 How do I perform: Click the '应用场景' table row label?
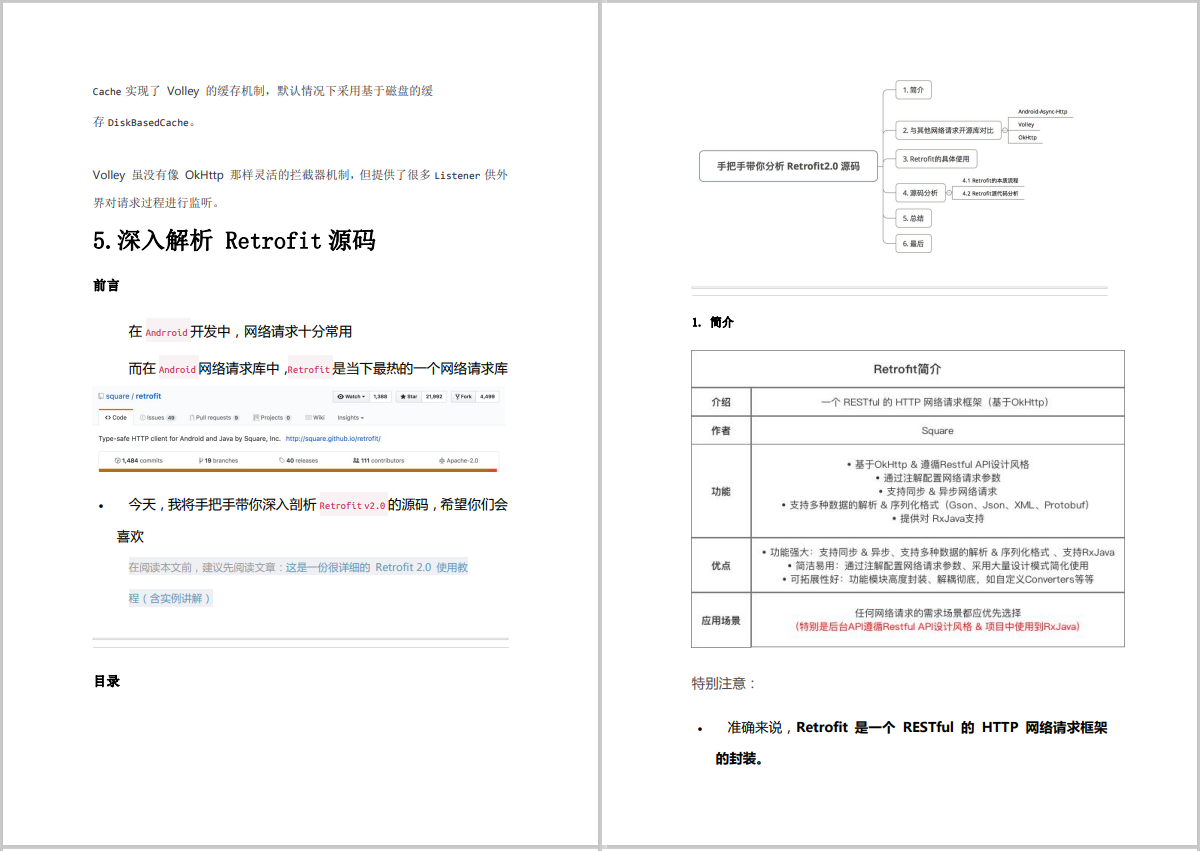coord(721,620)
